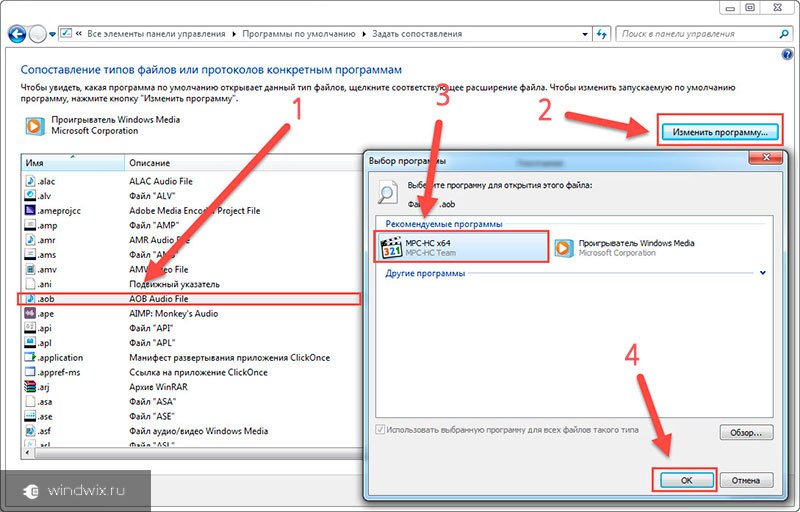Image resolution: width=800 pixels, height=512 pixels.
Task: Choose MPC-HC x64 in recommended programs
Action: [x=462, y=247]
